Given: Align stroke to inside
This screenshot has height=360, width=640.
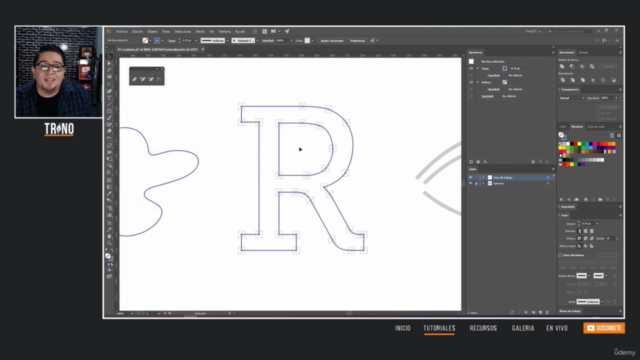Looking at the screenshot, I should tap(586, 246).
